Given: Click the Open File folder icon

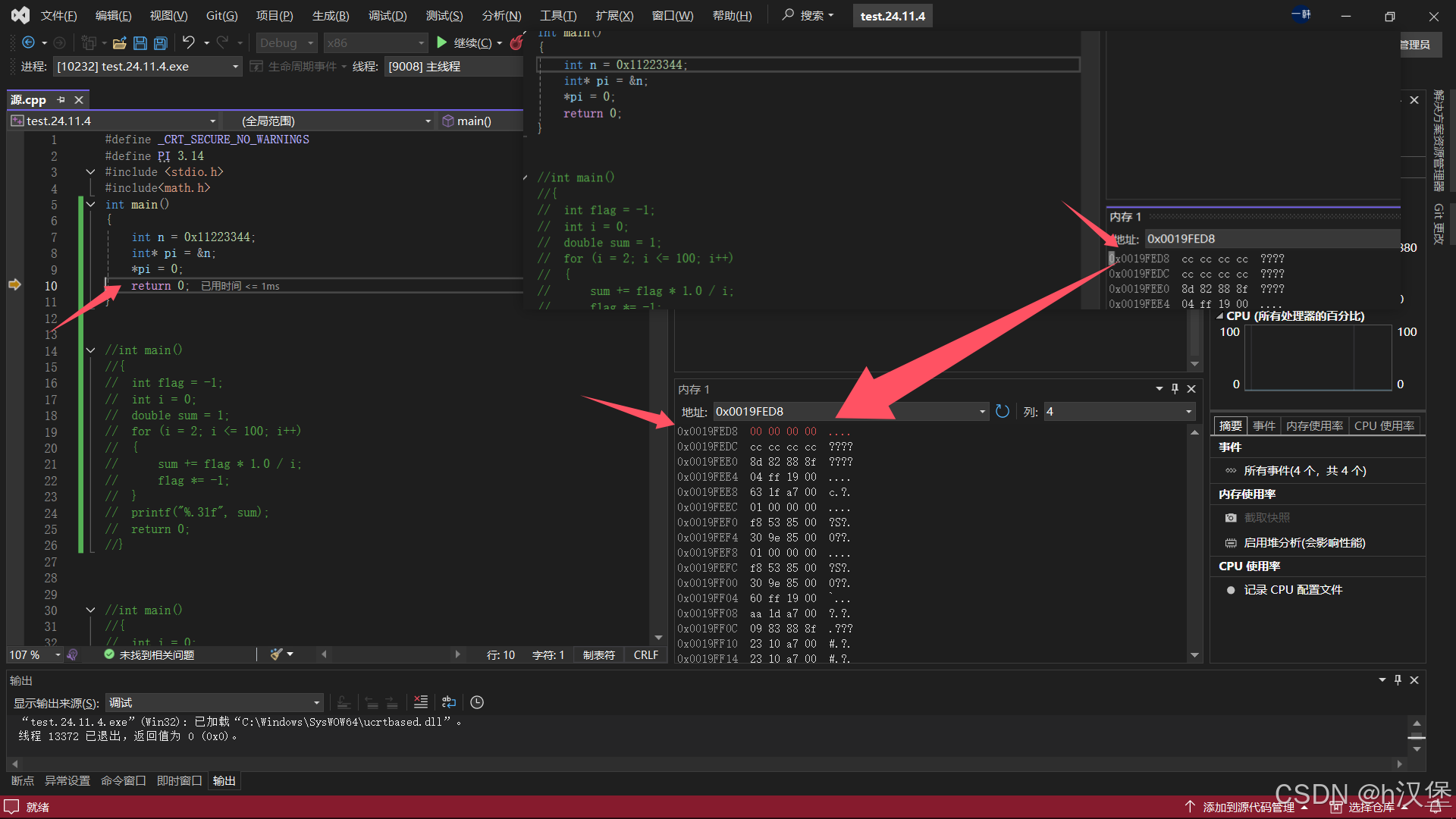Looking at the screenshot, I should tap(119, 43).
